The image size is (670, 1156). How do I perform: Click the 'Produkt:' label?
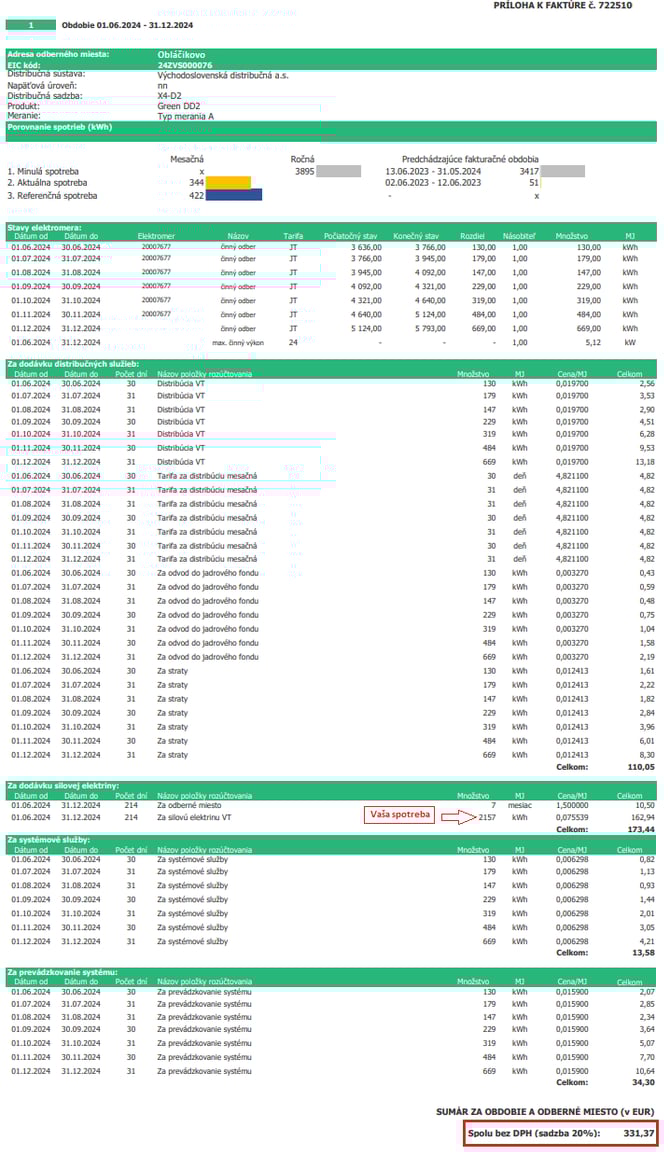(24, 106)
